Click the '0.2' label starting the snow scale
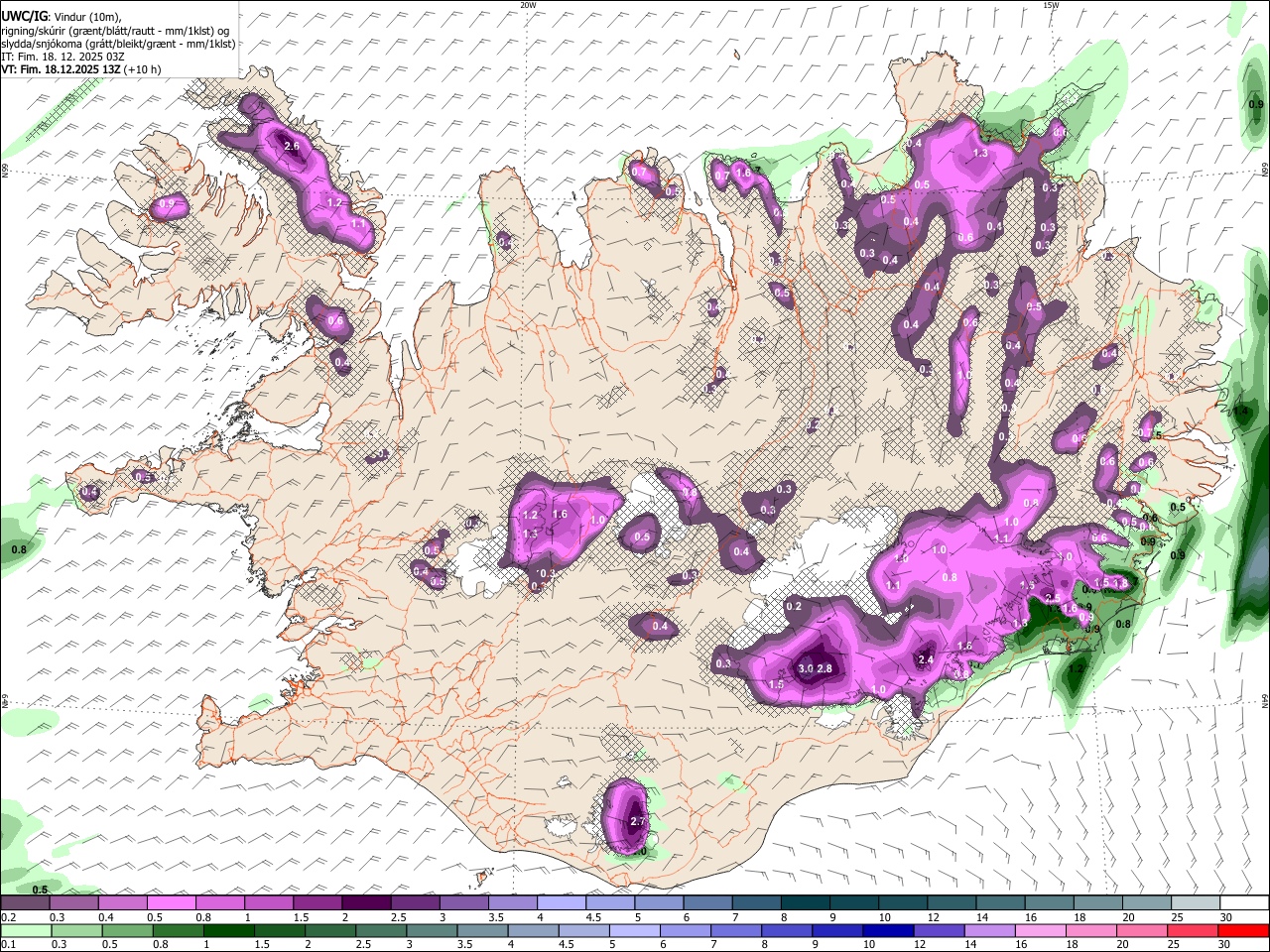 [x=8, y=917]
